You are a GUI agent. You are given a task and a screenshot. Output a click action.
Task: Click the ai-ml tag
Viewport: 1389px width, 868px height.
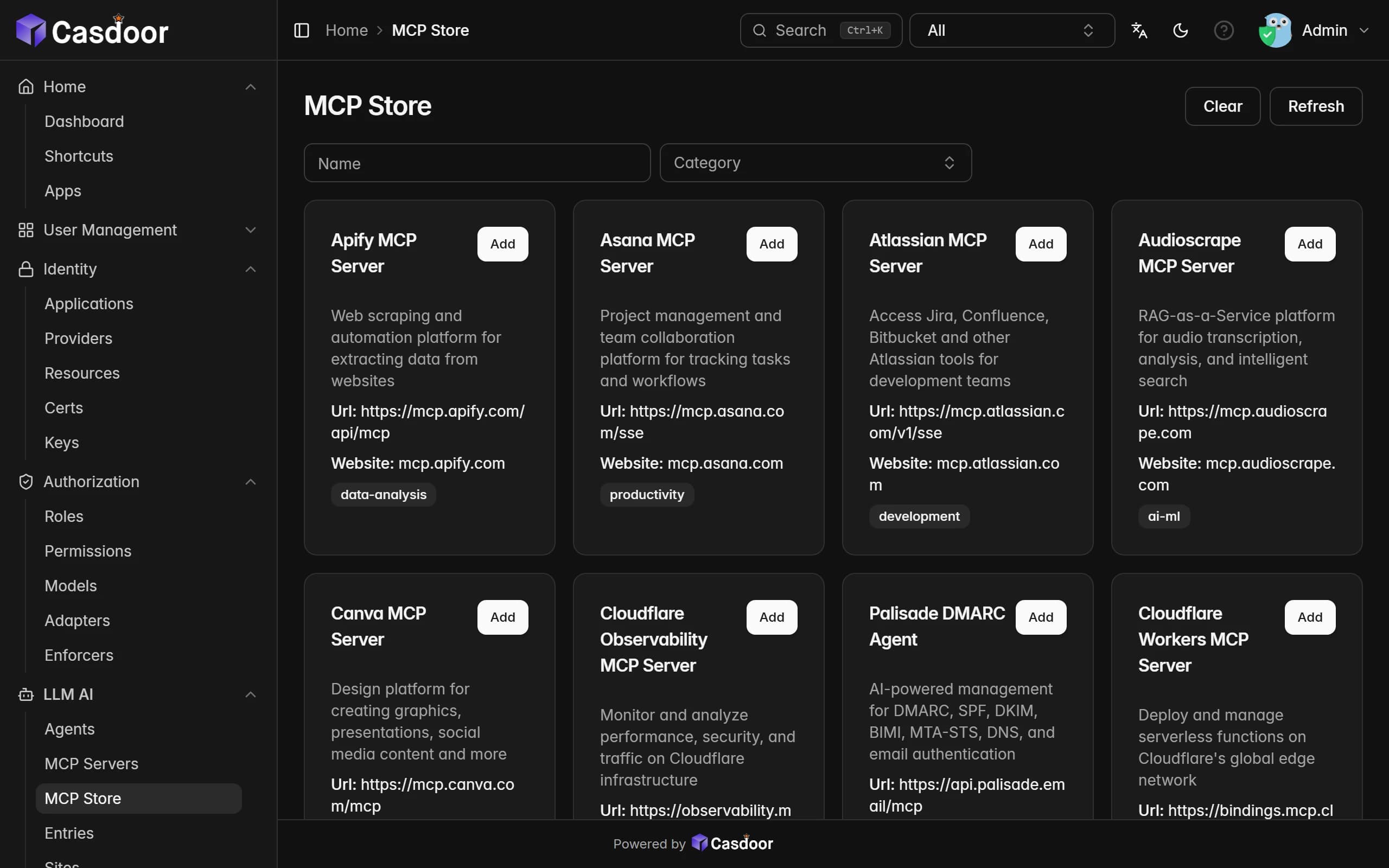point(1164,516)
